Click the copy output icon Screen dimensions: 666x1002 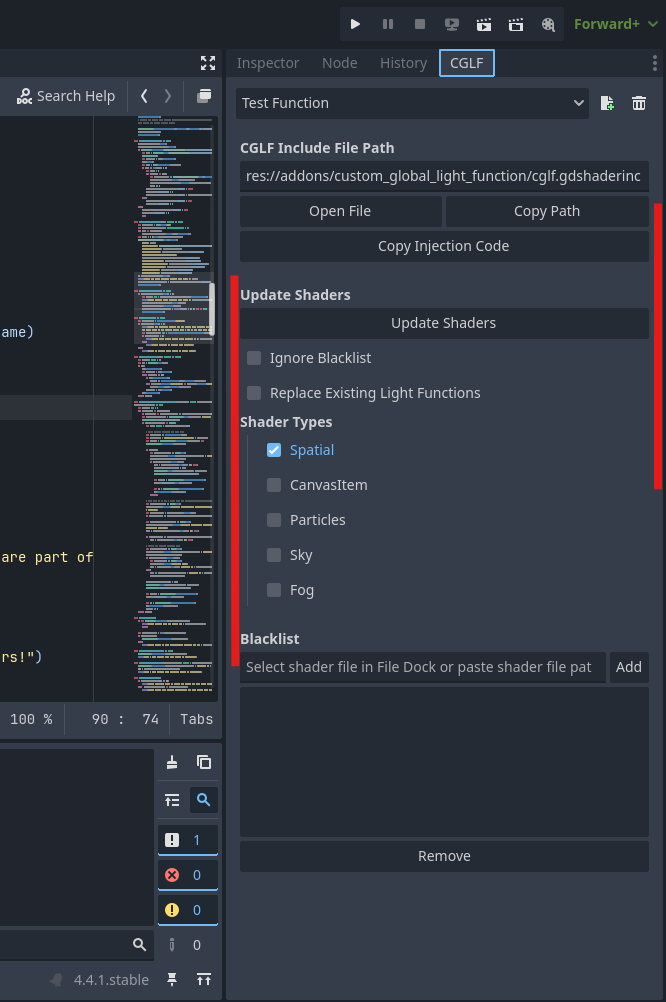tap(204, 762)
